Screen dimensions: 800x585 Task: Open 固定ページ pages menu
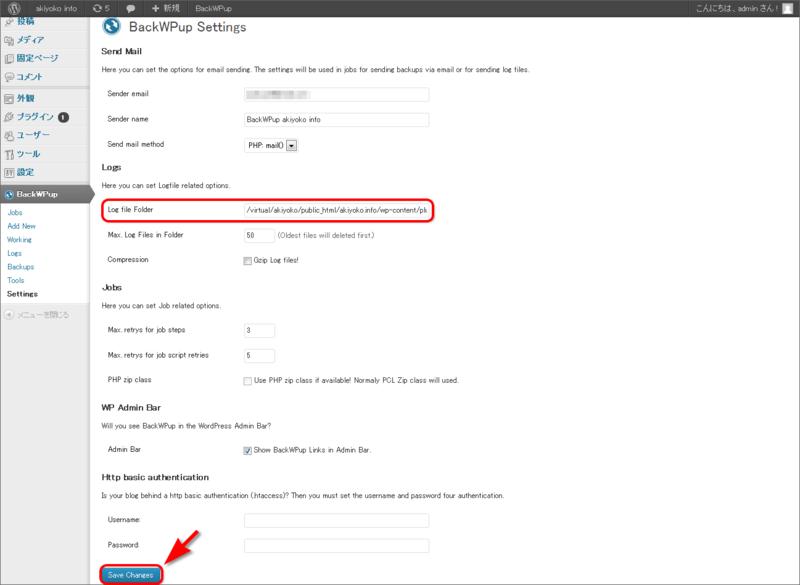[37, 58]
